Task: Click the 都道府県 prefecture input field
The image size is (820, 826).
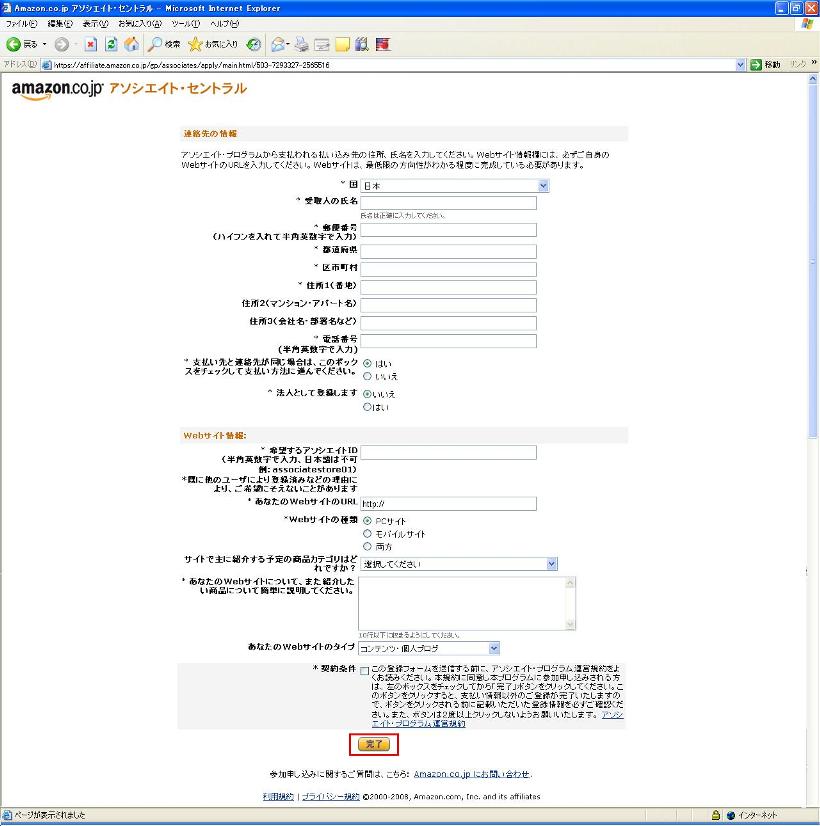Action: click(x=448, y=251)
